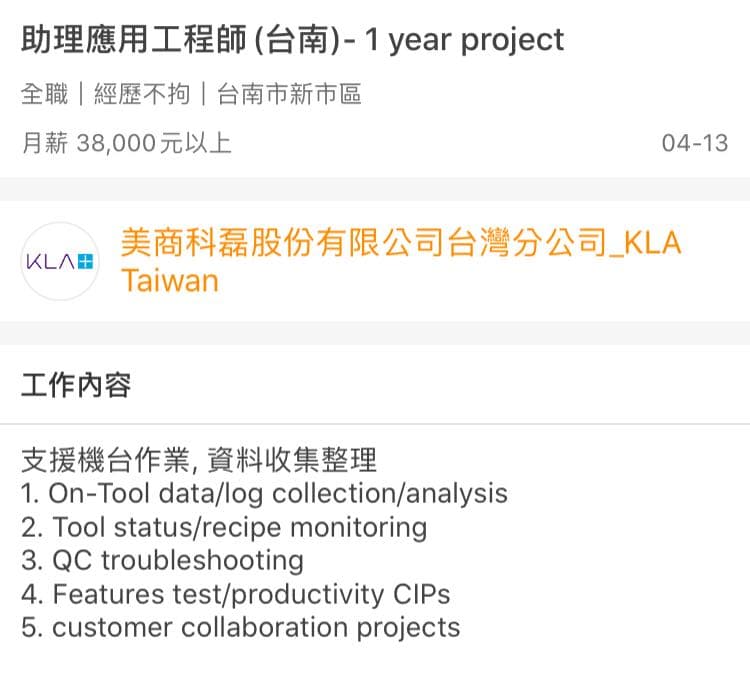Select the On-Tool data/log collection line
The width and height of the screenshot is (750, 678).
(264, 493)
